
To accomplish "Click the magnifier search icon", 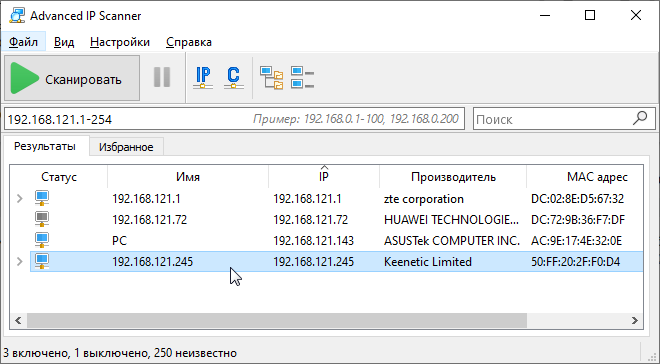I will click(x=640, y=118).
